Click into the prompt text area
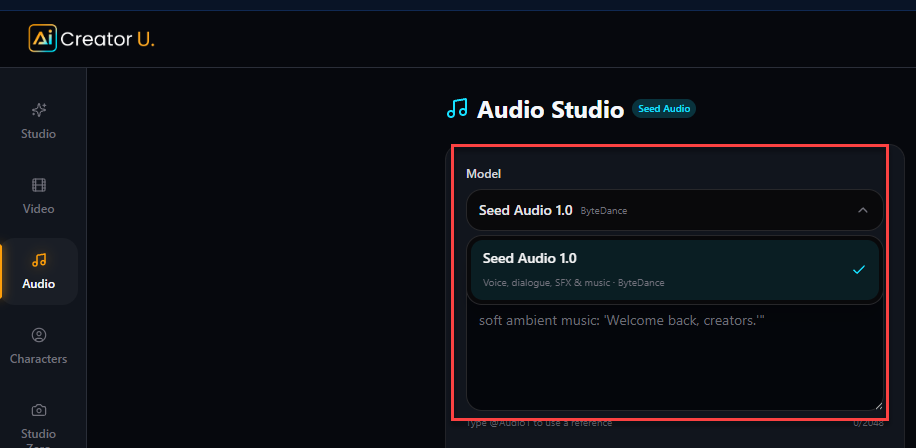 (x=674, y=356)
